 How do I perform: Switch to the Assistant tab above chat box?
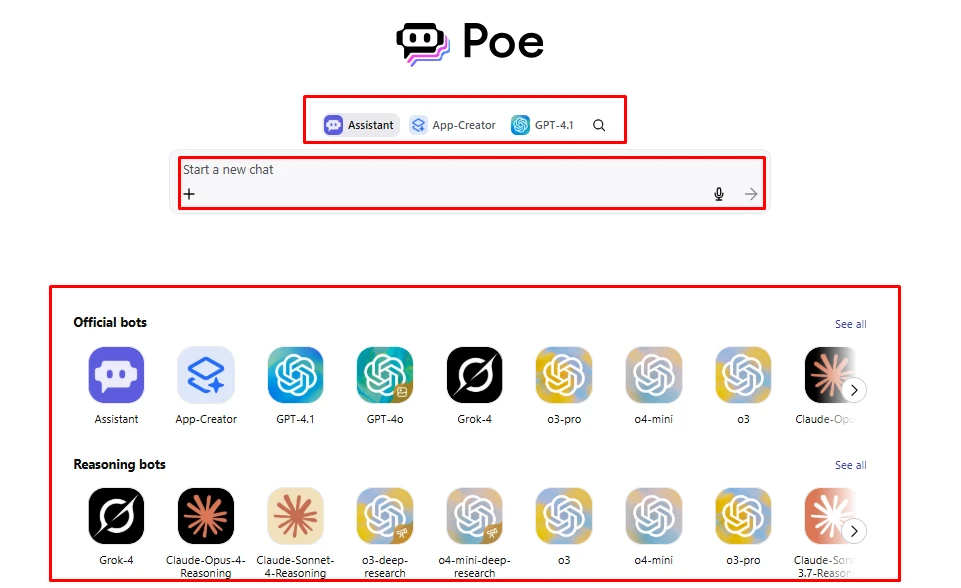(x=359, y=125)
